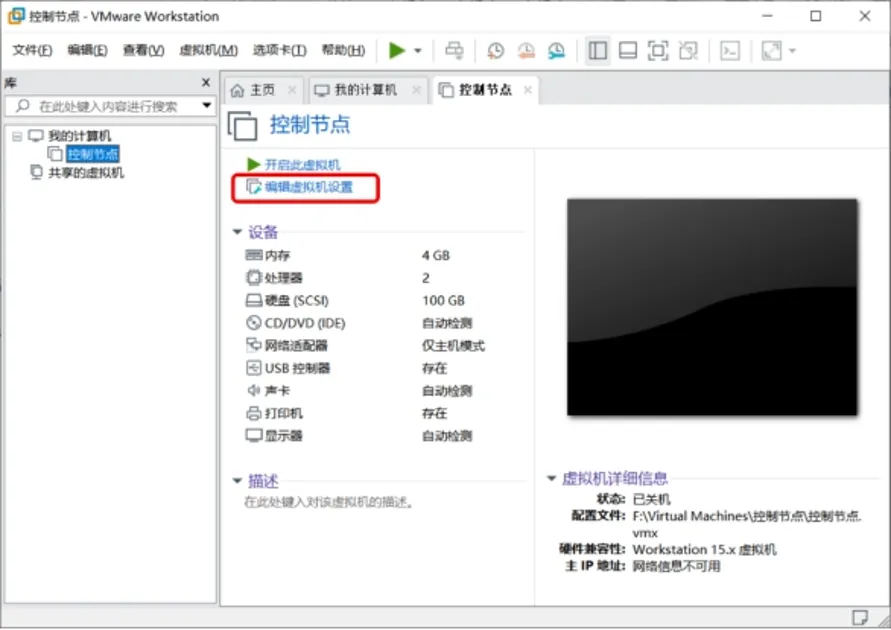Open the 虚拟机(M) menu
Image resolution: width=891 pixels, height=630 pixels.
(x=209, y=51)
